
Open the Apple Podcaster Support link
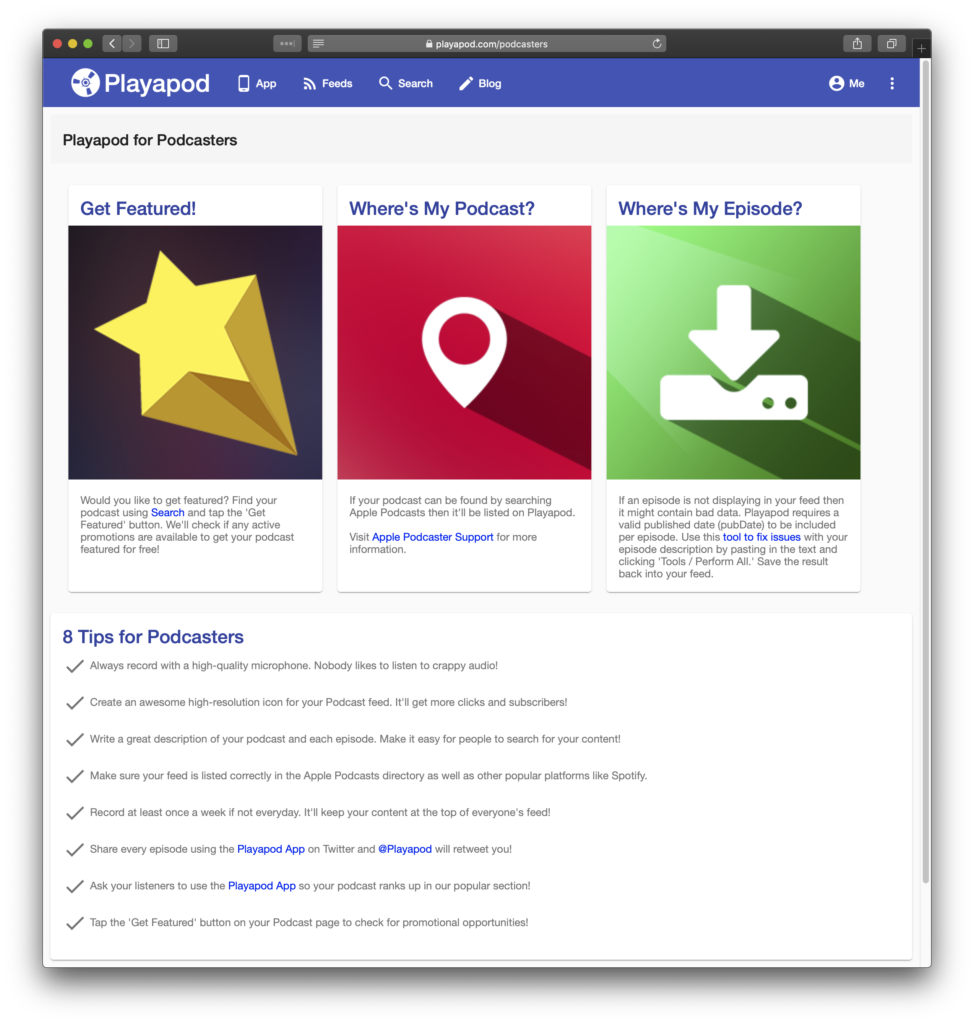[x=432, y=537]
